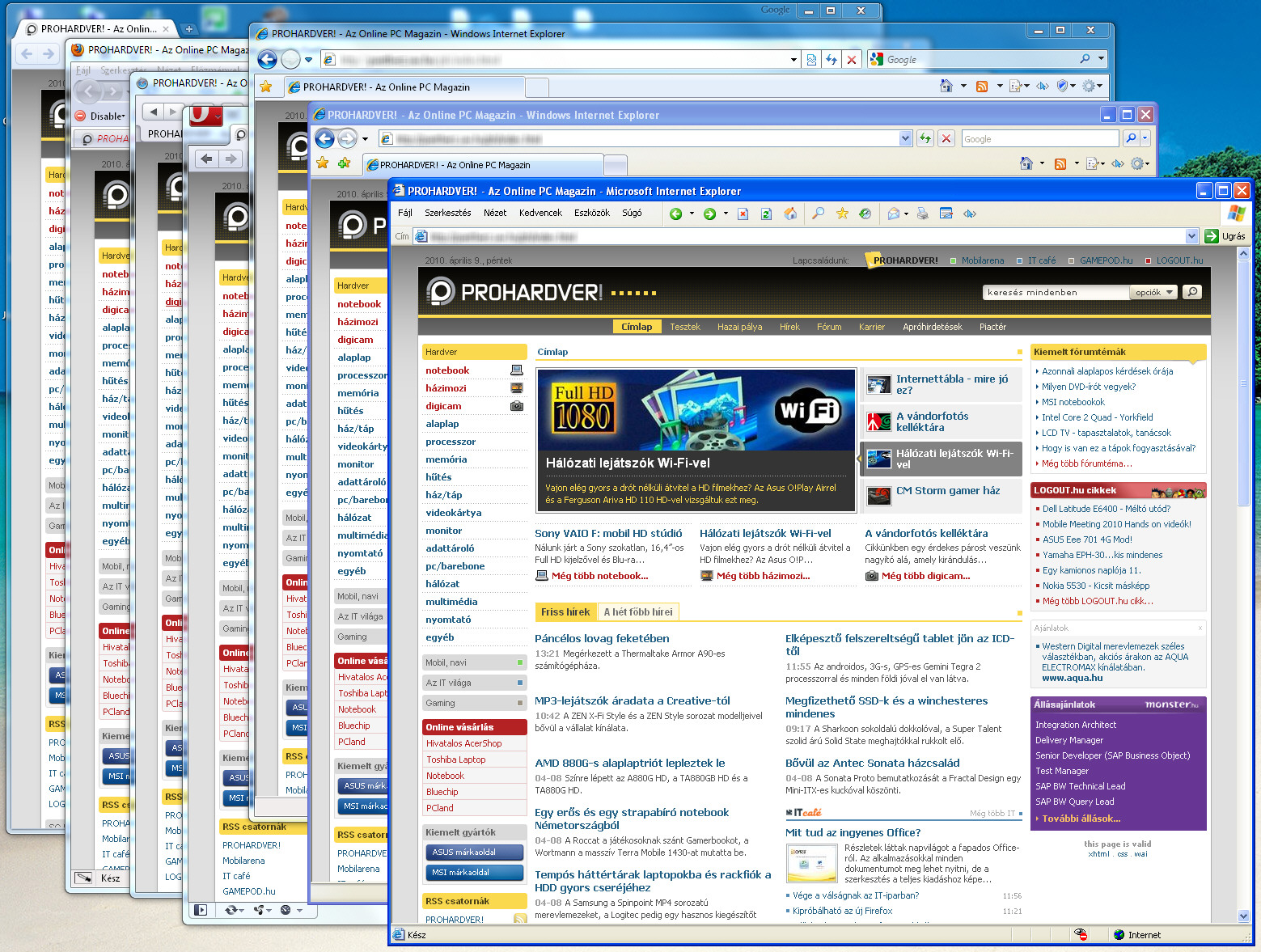Click pop-up blocked icon in front window status bar
This screenshot has width=1261, height=952.
pos(1081,934)
